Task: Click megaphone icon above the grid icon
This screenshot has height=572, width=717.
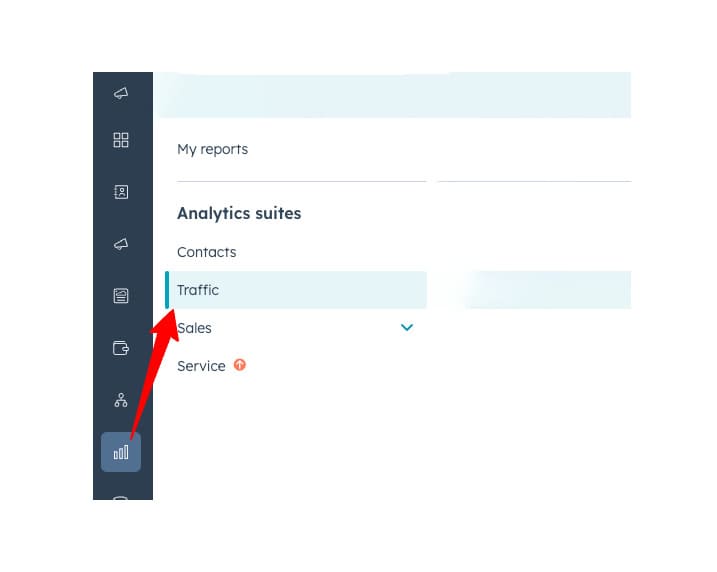Action: (121, 93)
